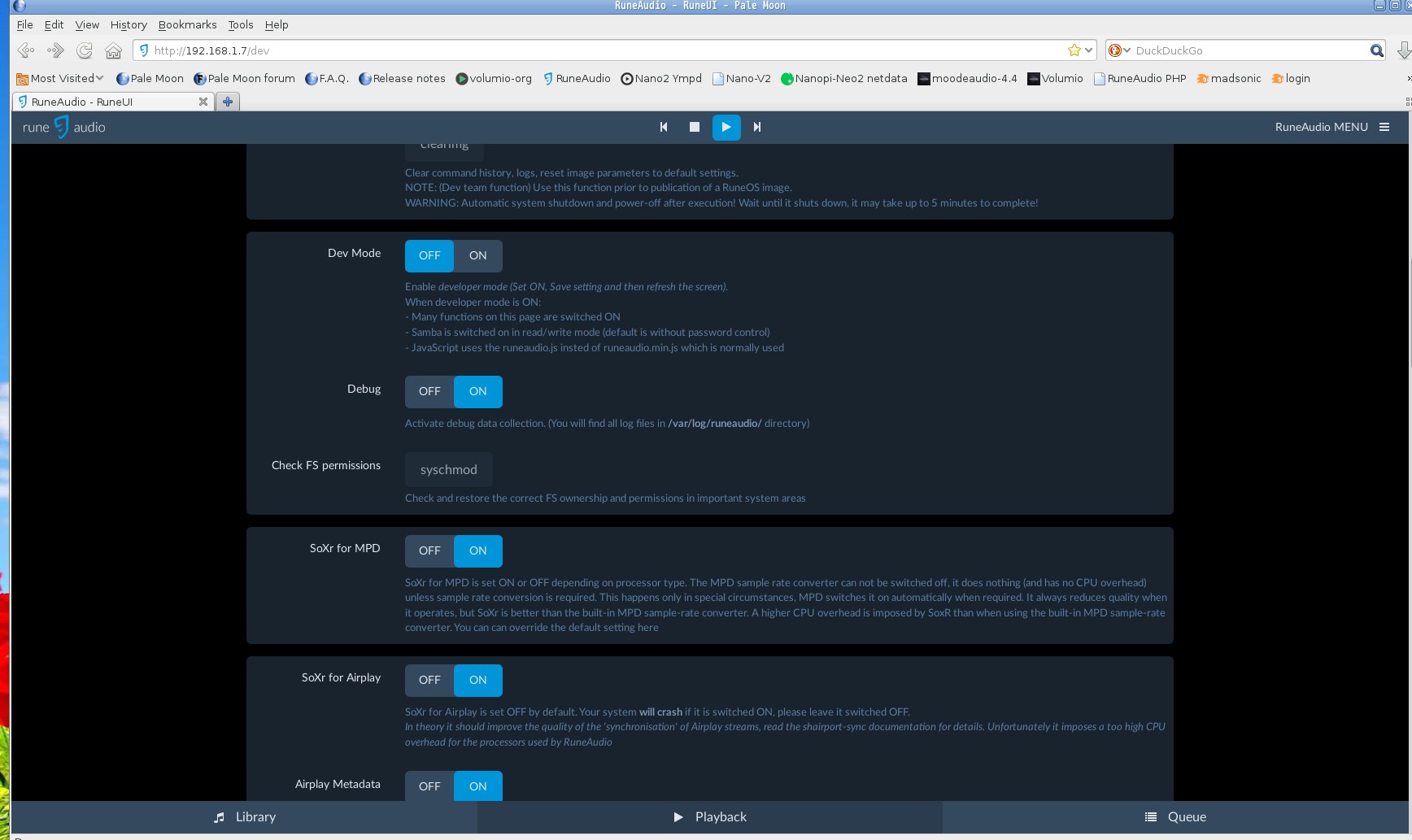
Task: Click the blue play button
Action: [x=726, y=127]
